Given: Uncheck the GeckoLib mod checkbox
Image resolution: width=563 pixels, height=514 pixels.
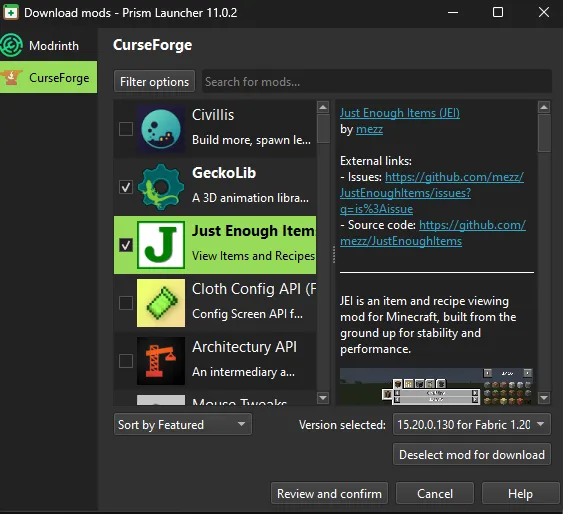Looking at the screenshot, I should coord(126,187).
